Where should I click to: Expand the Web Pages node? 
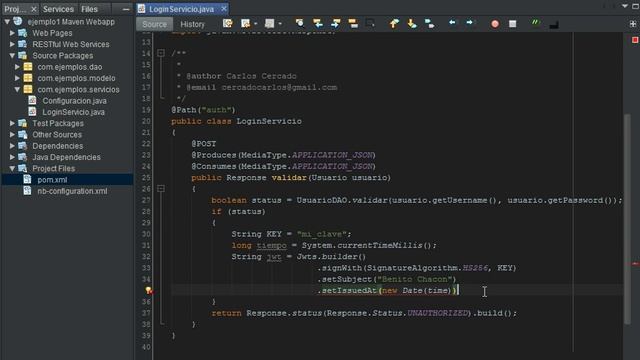click(12, 33)
